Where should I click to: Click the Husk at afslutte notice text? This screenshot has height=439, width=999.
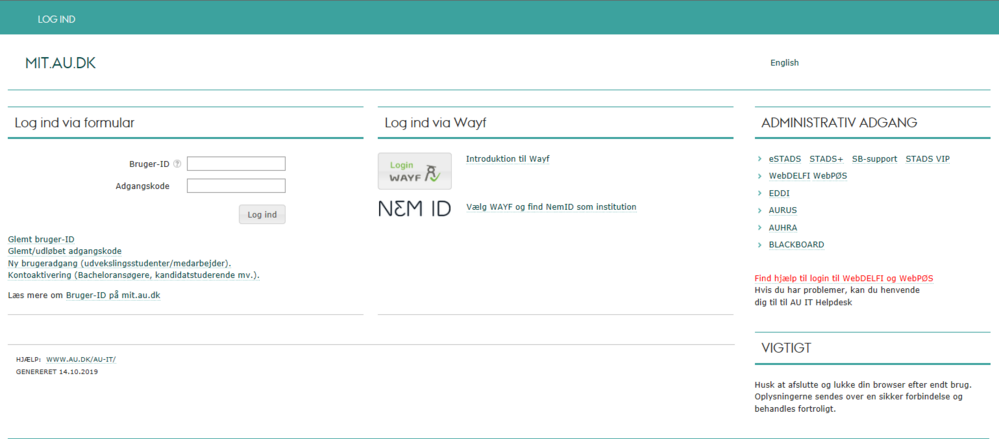tap(863, 397)
